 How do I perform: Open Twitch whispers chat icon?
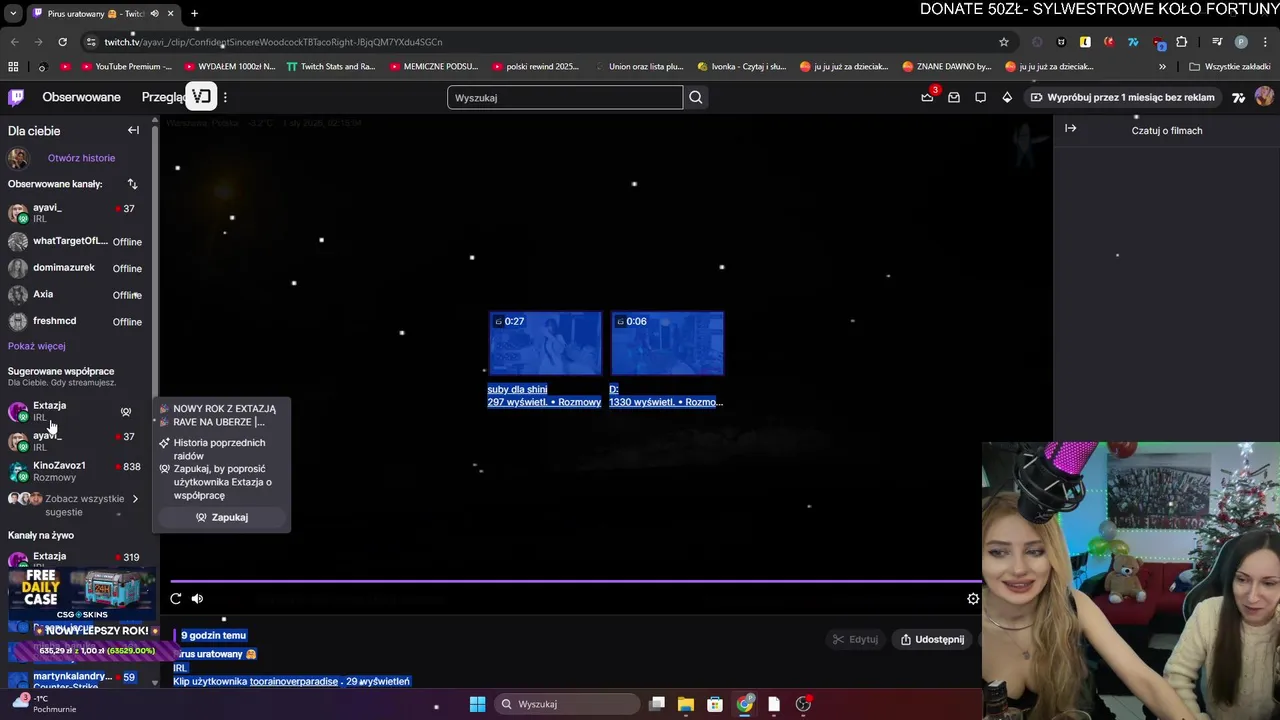(980, 97)
